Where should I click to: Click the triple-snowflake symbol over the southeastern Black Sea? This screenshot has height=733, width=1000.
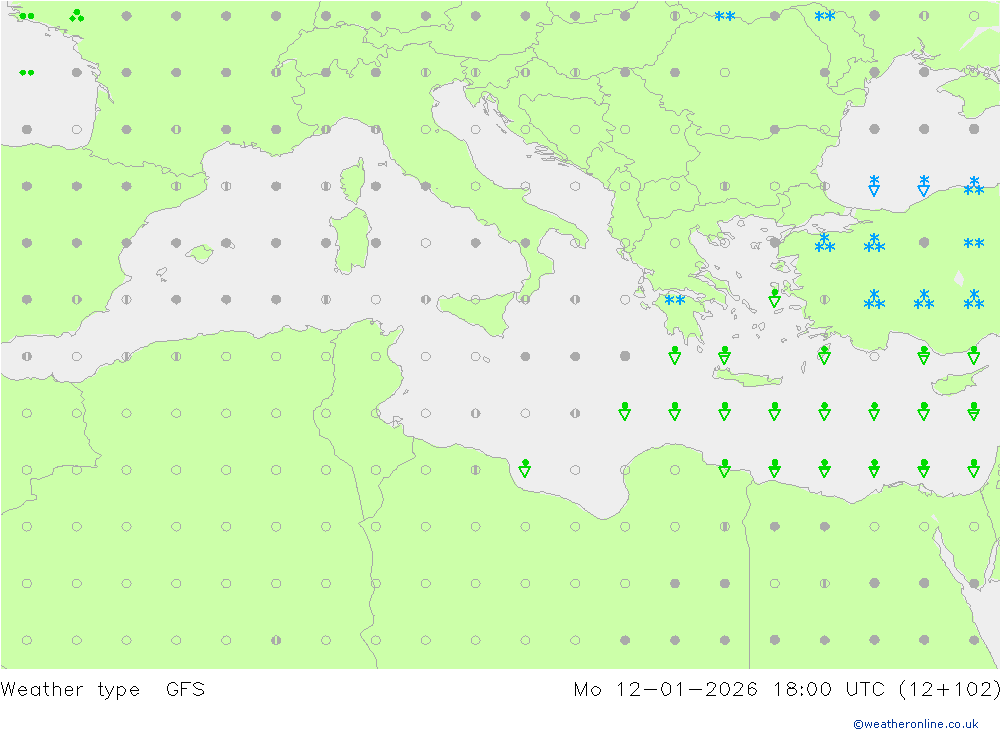[973, 186]
